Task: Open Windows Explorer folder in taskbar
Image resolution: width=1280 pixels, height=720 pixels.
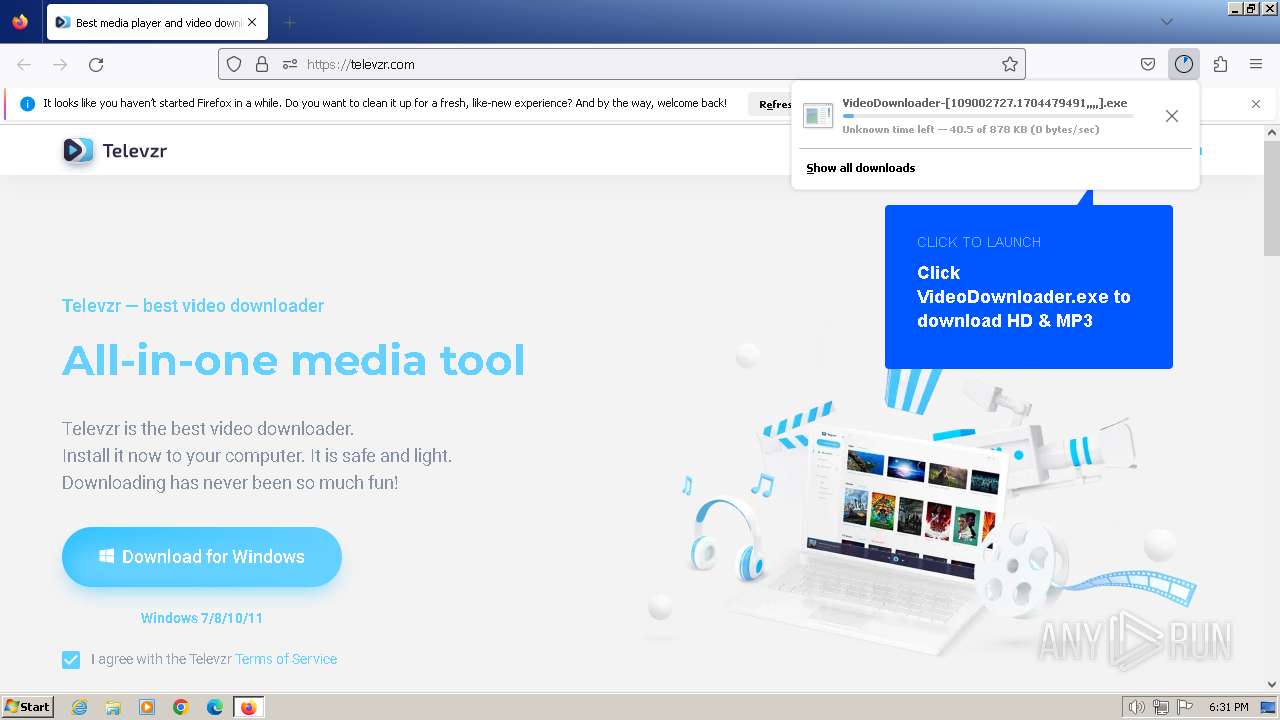Action: [113, 707]
